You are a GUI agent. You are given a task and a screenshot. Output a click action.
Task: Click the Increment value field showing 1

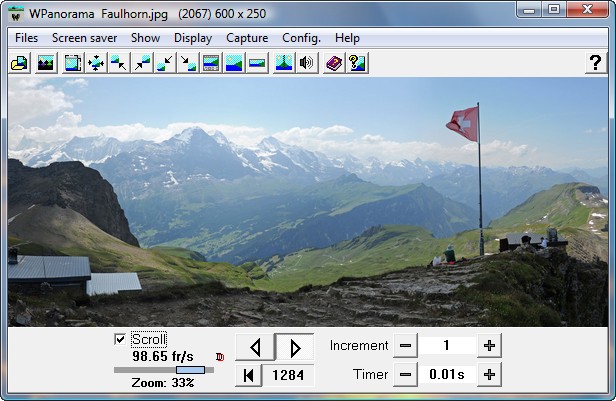point(447,346)
